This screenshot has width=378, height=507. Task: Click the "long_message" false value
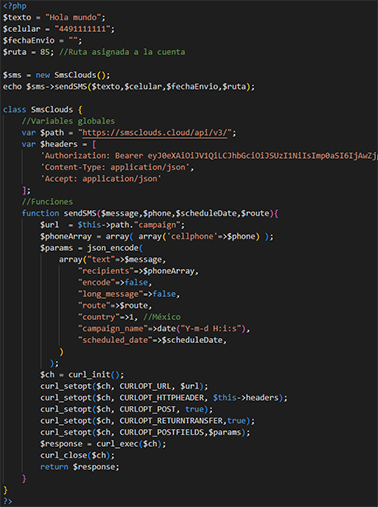click(164, 294)
